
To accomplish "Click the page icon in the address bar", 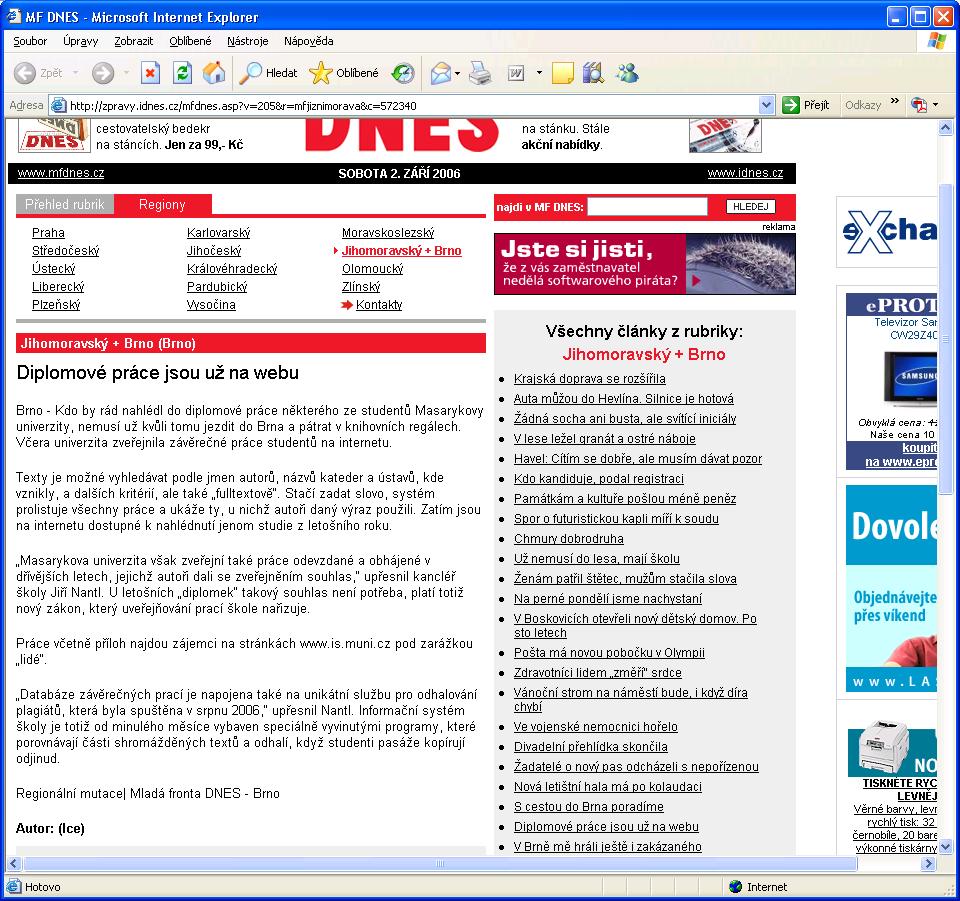I will point(59,105).
